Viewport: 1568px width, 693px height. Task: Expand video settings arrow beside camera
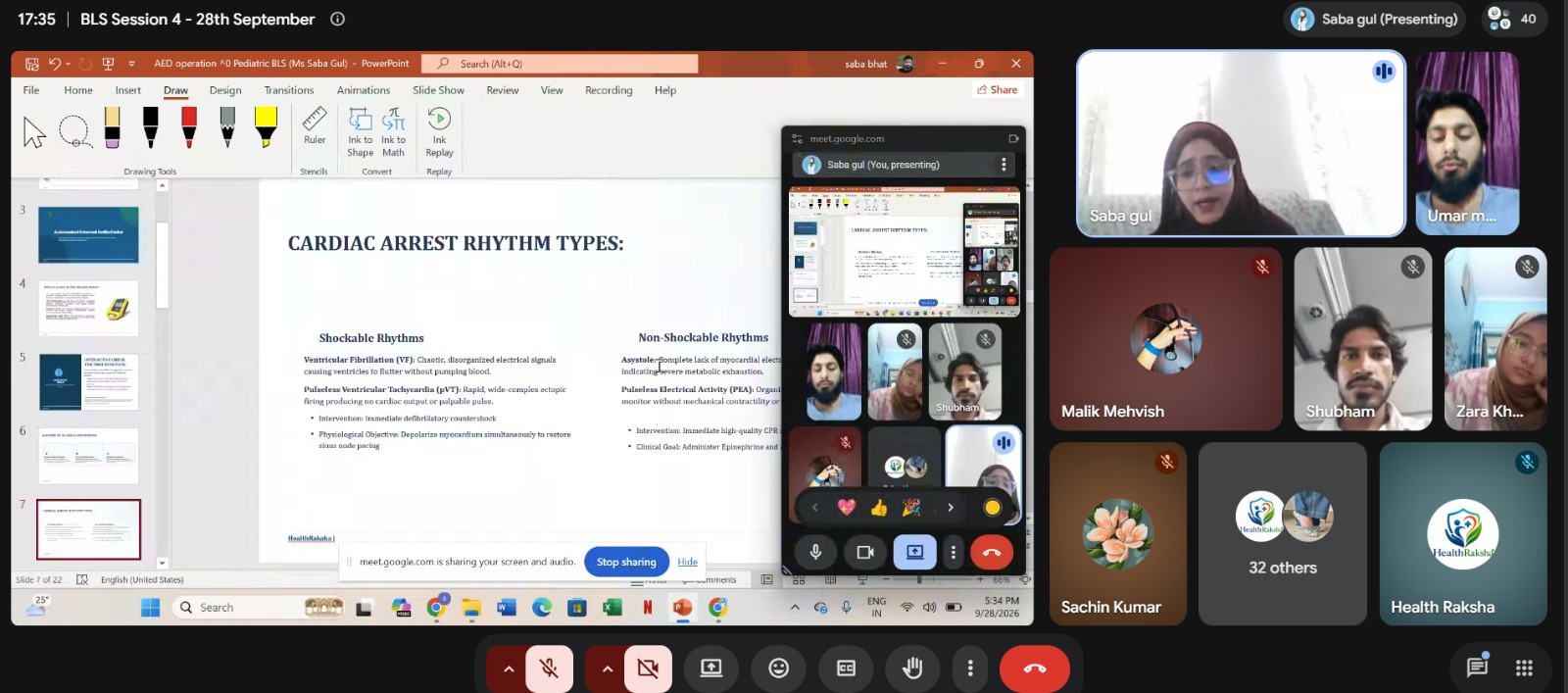[607, 668]
